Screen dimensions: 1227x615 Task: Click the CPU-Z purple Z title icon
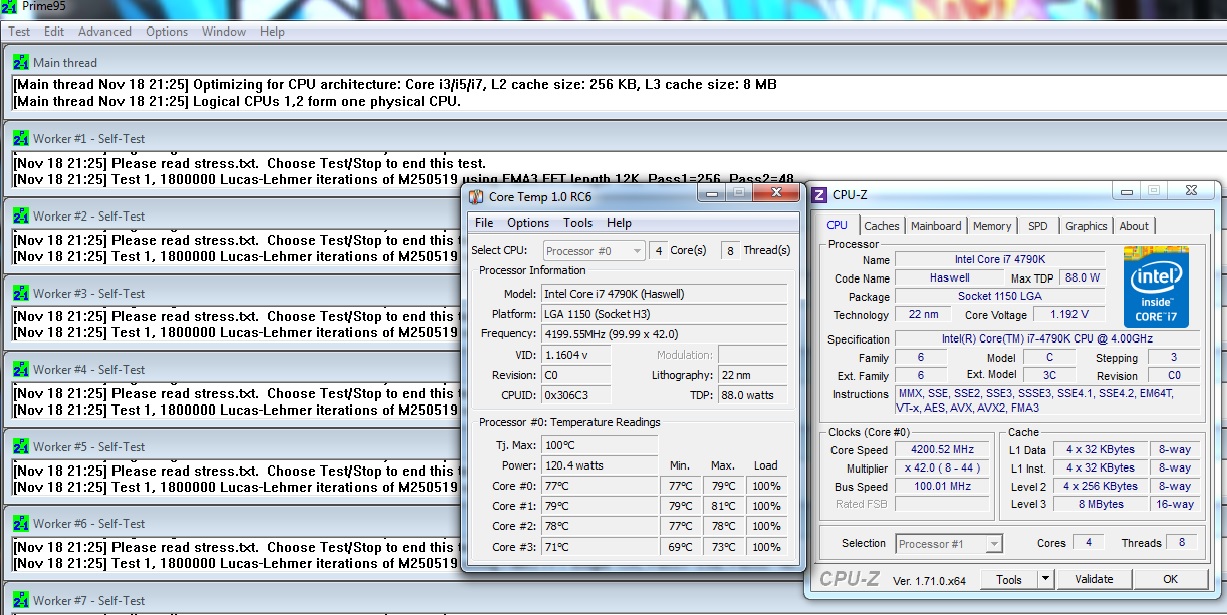817,194
